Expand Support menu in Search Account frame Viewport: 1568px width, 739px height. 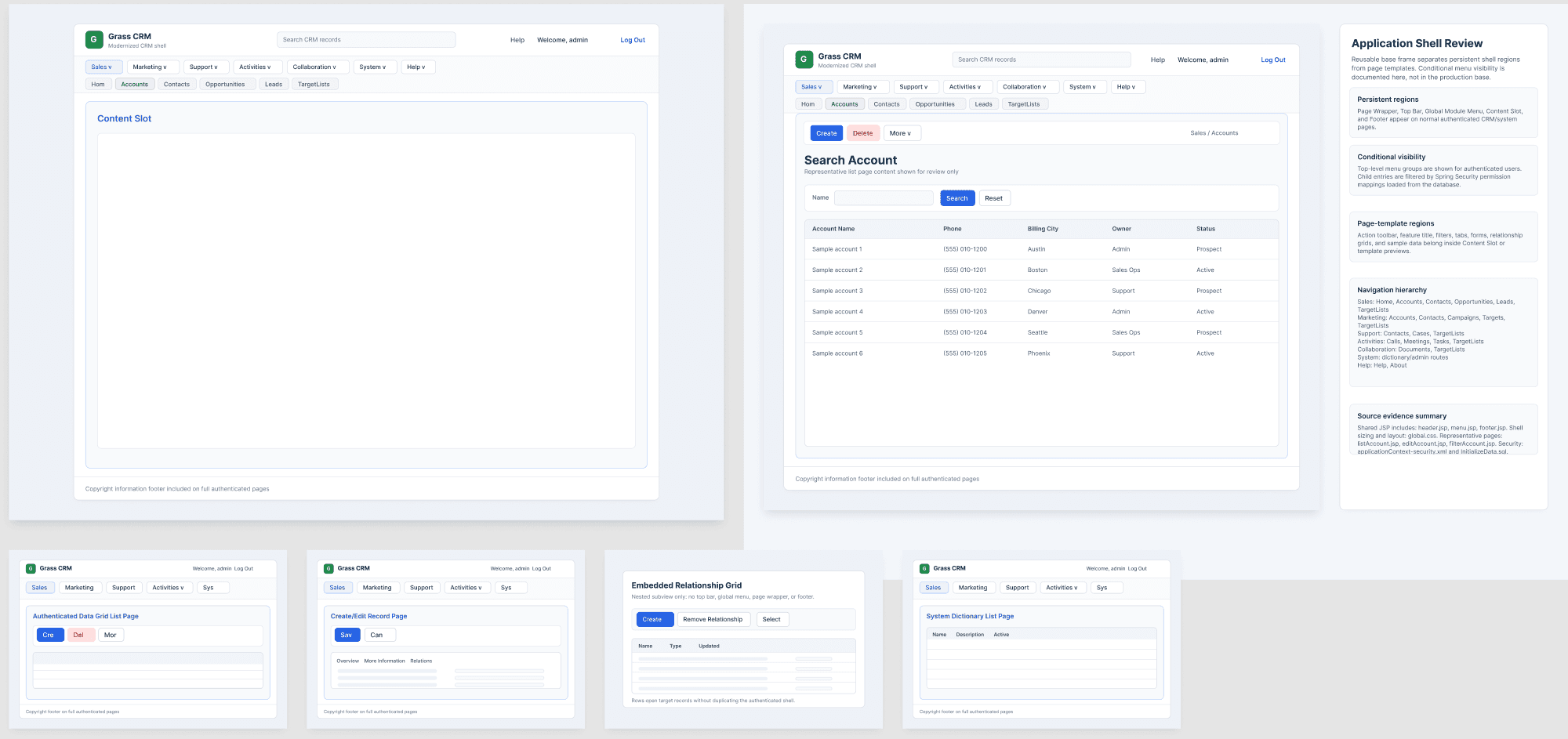tap(916, 87)
